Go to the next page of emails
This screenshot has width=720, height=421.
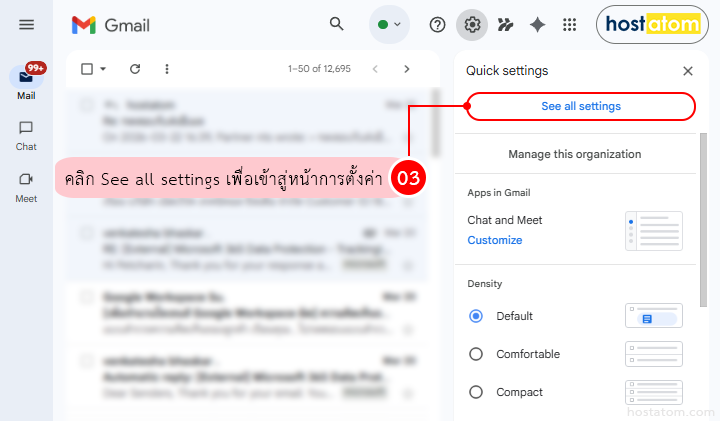pyautogui.click(x=406, y=69)
